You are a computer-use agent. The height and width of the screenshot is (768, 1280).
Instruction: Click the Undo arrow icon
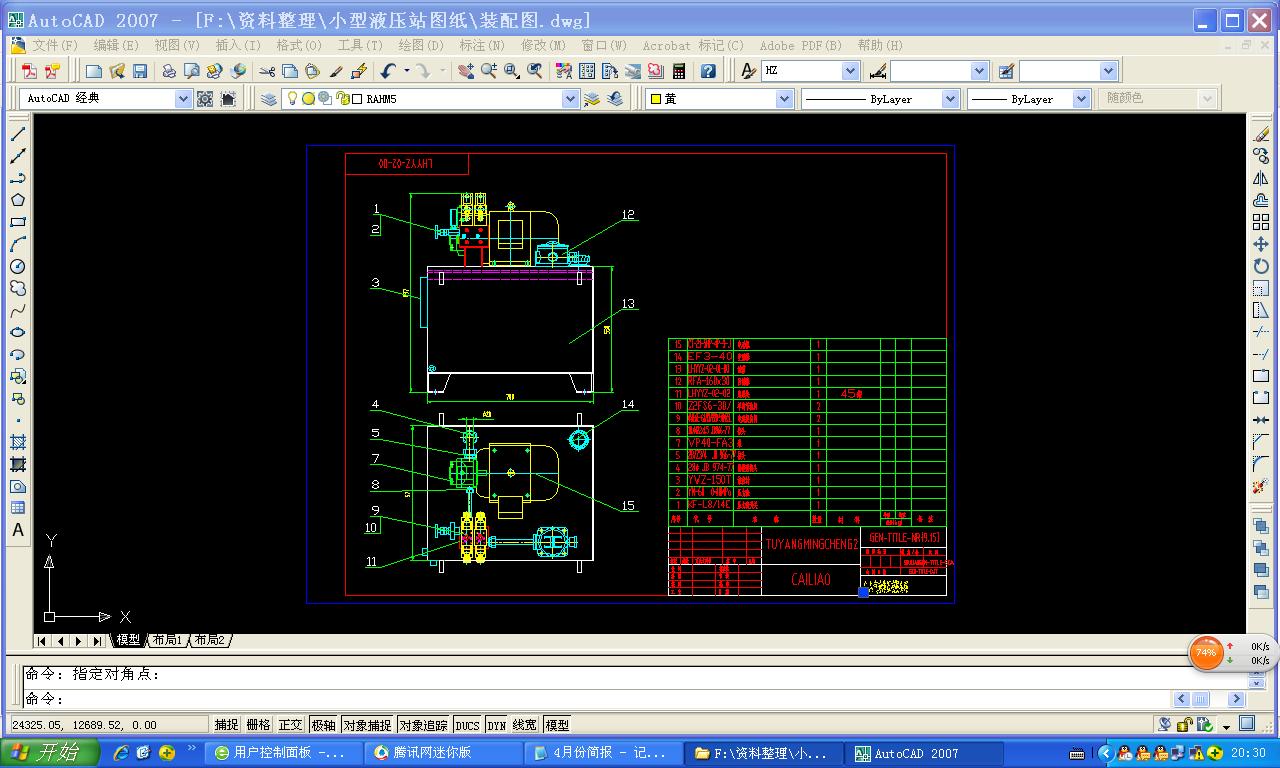click(x=388, y=71)
